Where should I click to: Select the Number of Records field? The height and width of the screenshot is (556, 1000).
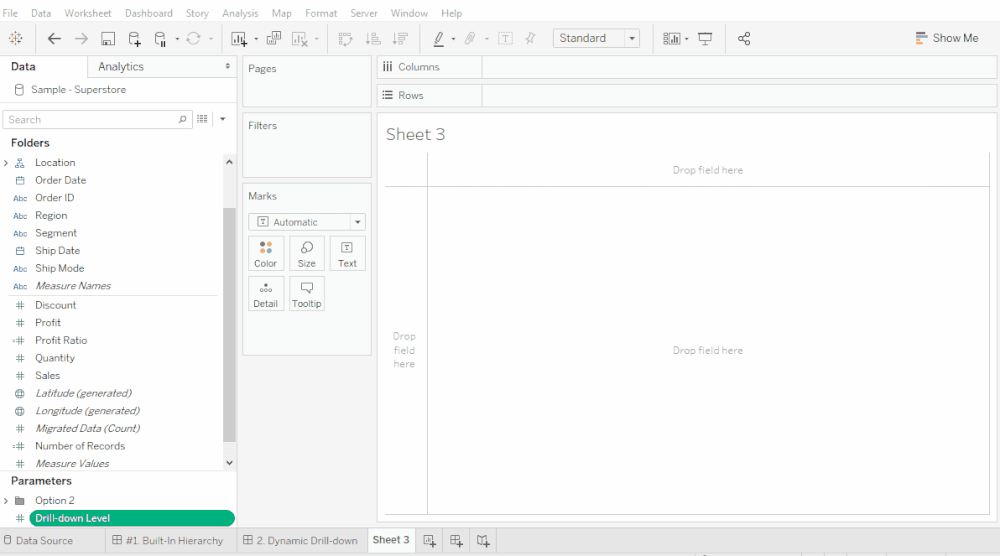pyautogui.click(x=80, y=446)
